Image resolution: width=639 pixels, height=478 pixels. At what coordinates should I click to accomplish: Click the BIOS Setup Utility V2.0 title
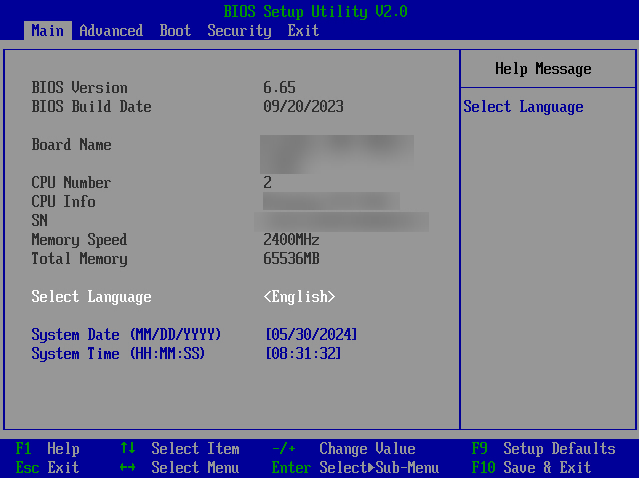click(316, 11)
